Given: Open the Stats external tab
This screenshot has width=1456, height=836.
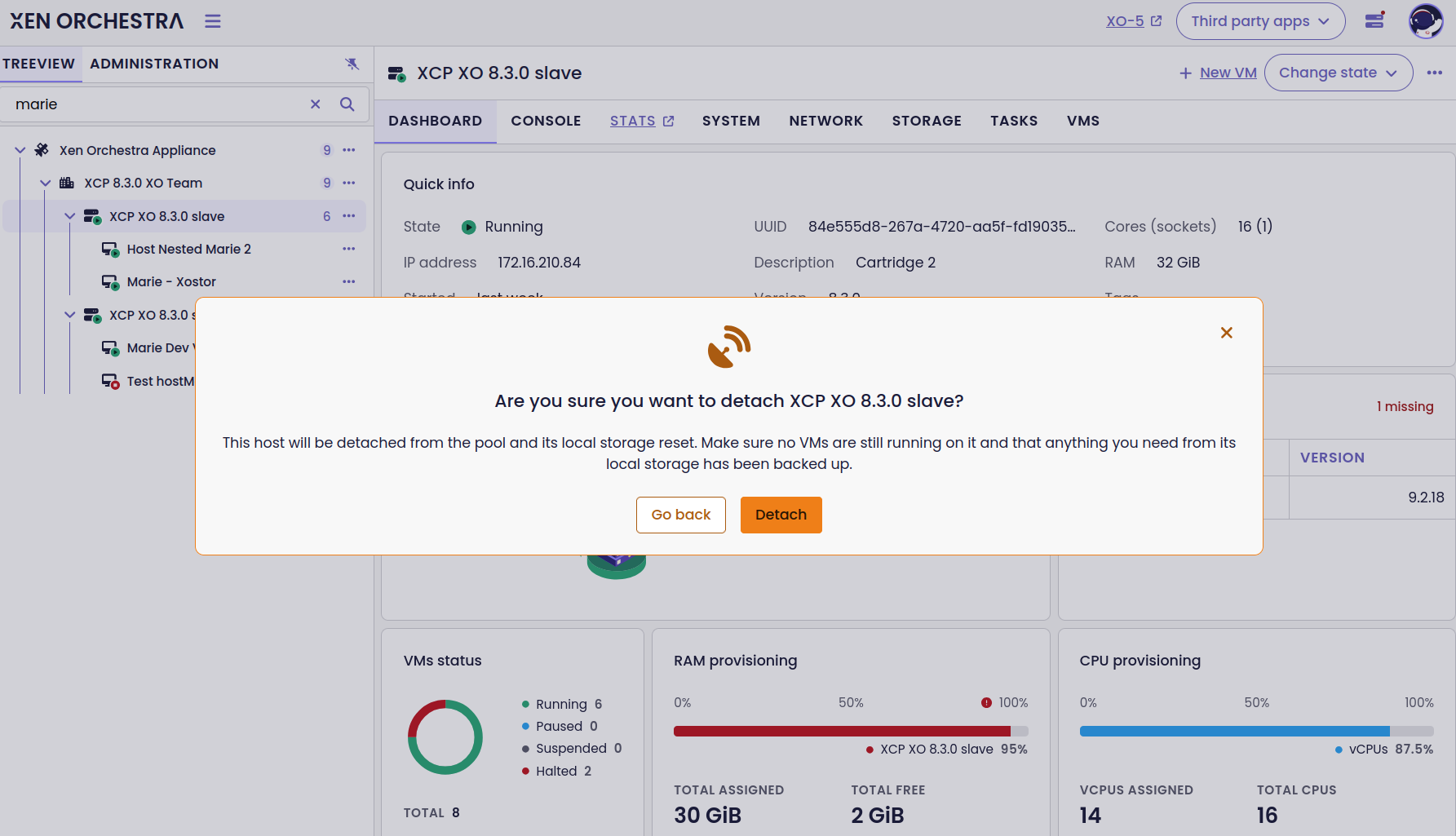Looking at the screenshot, I should coord(642,121).
